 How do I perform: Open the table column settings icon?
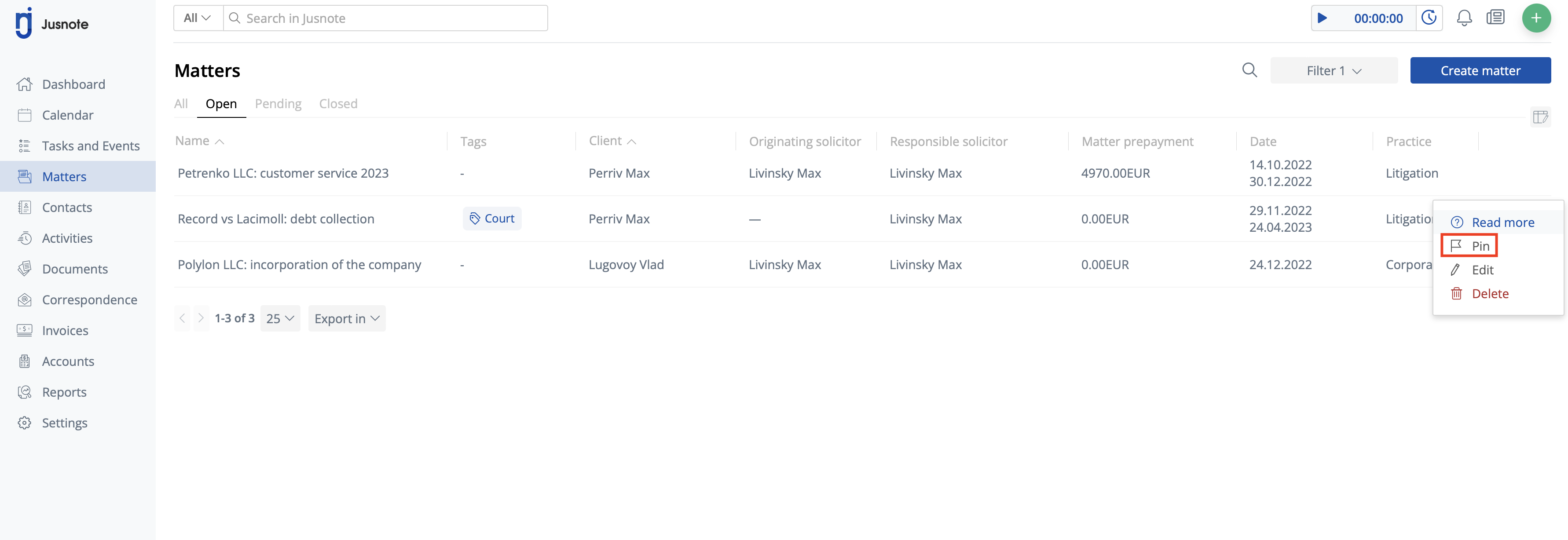1541,117
